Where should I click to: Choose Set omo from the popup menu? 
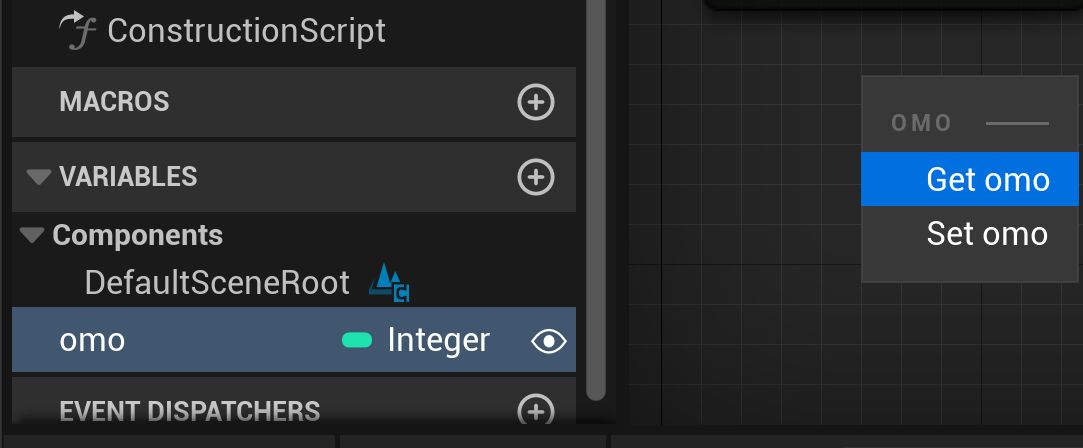coord(987,234)
